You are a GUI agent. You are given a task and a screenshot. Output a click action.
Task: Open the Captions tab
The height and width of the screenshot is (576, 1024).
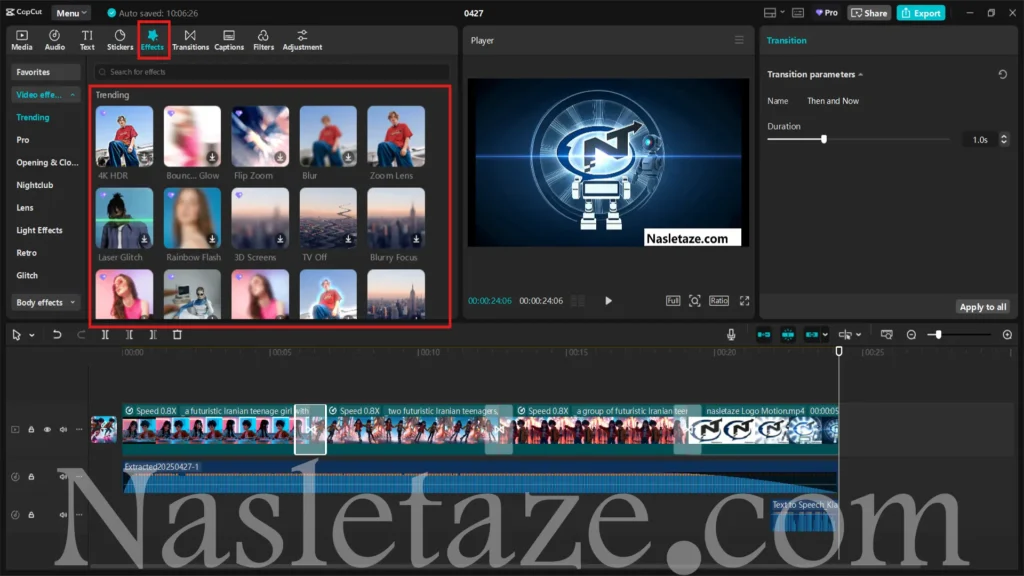coord(229,40)
